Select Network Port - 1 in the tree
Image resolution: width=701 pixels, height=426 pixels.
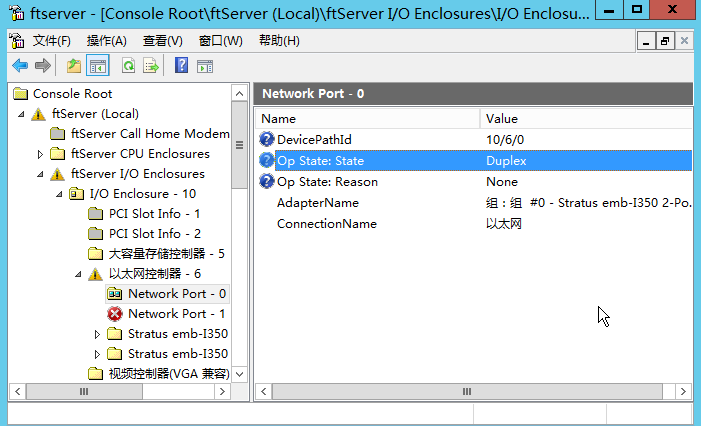coord(177,314)
